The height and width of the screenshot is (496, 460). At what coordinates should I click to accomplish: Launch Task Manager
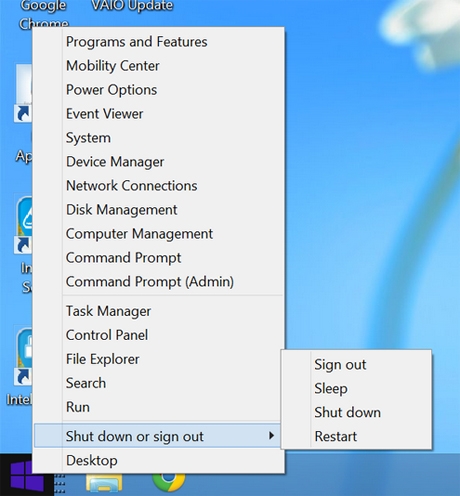[159, 311]
